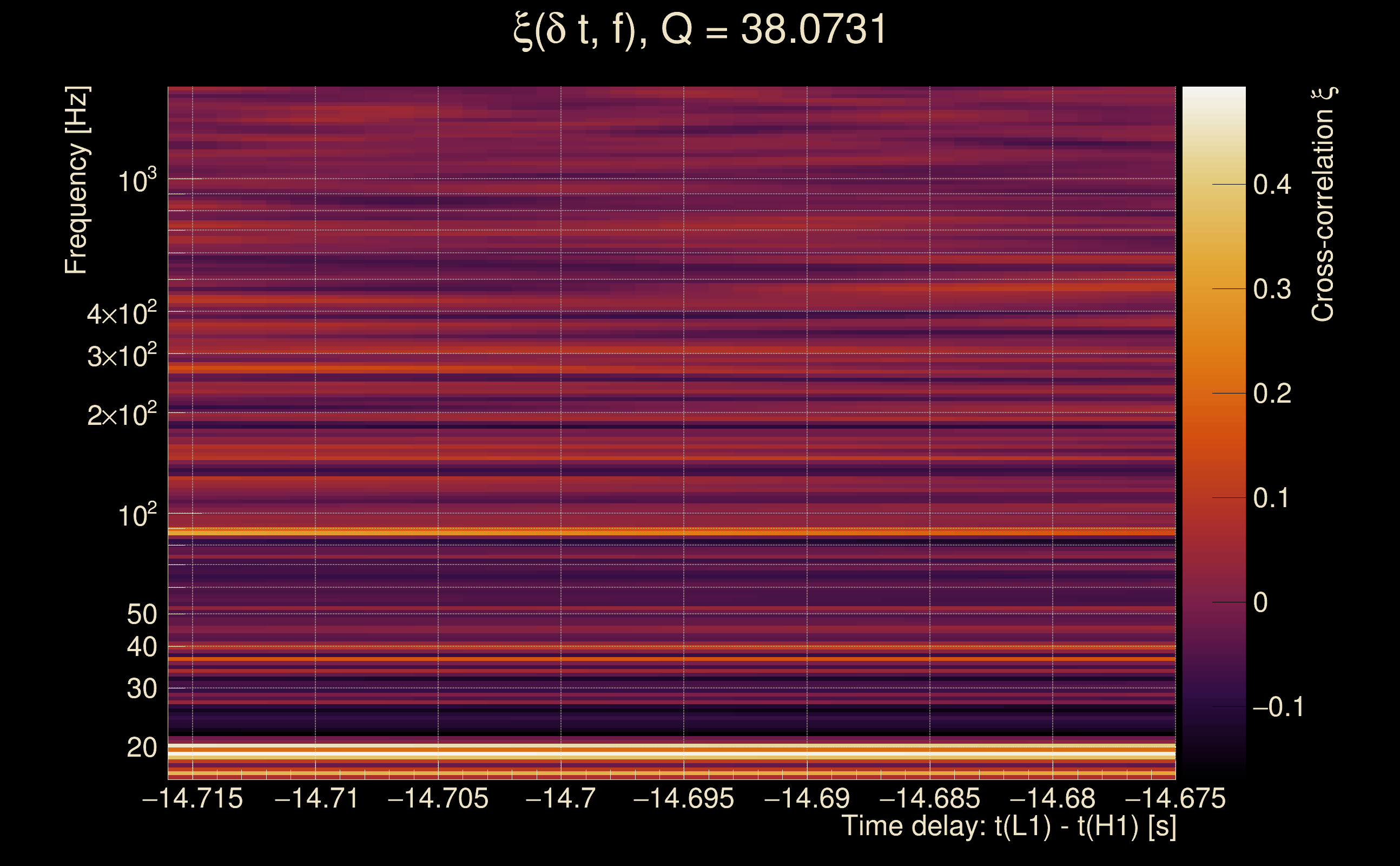
Task: Click the Cross-correlation ξ colorbar label
Action: [x=1323, y=204]
